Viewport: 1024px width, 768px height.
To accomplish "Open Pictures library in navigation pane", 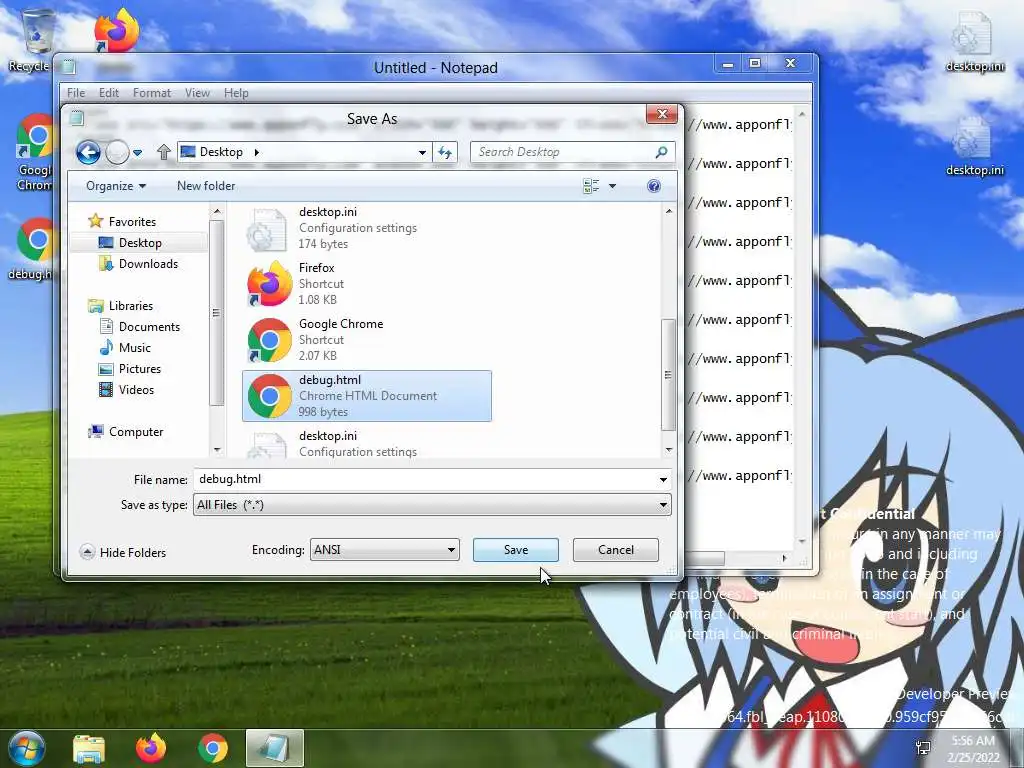I will (140, 368).
